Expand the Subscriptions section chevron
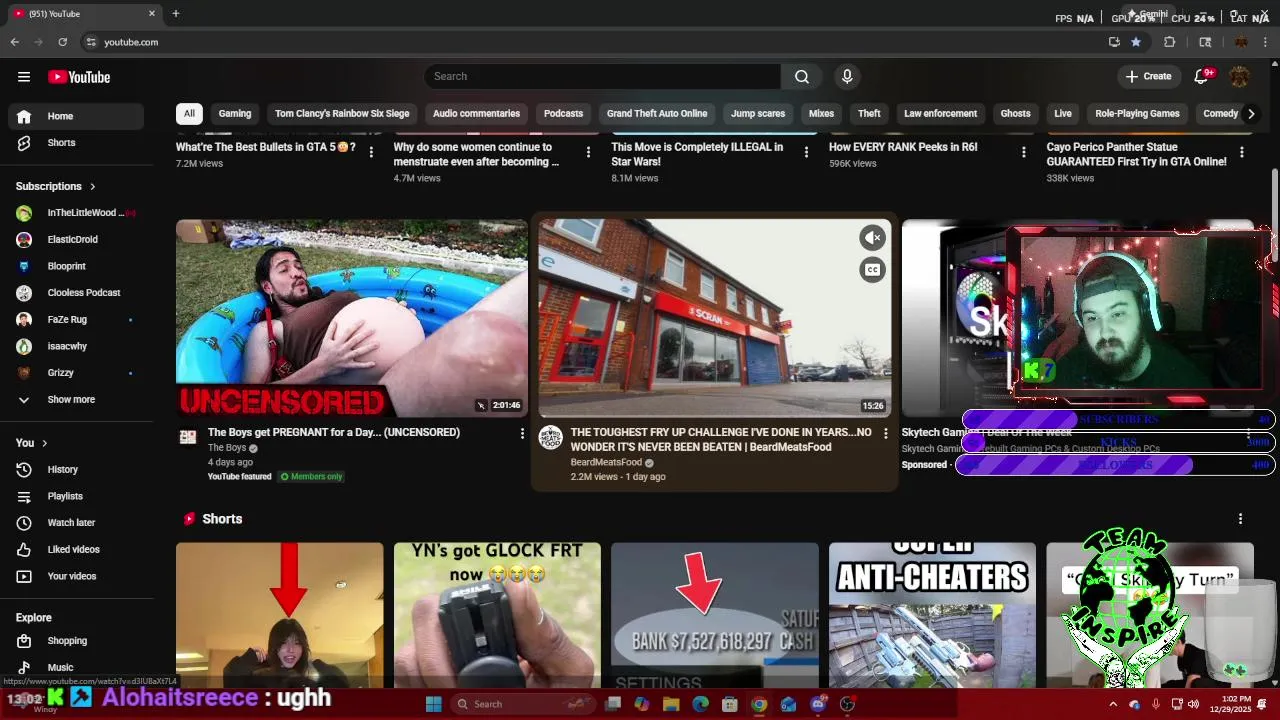1280x720 pixels. pyautogui.click(x=93, y=187)
